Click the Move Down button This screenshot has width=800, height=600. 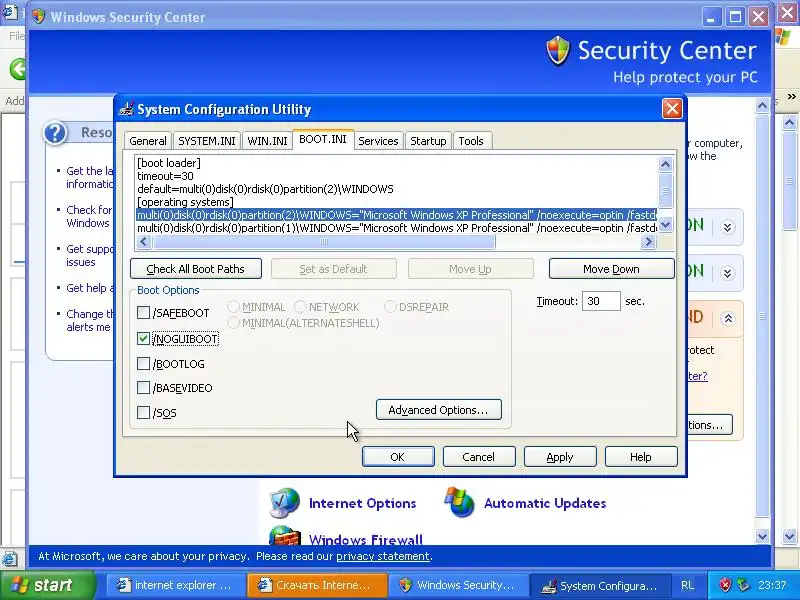point(611,269)
